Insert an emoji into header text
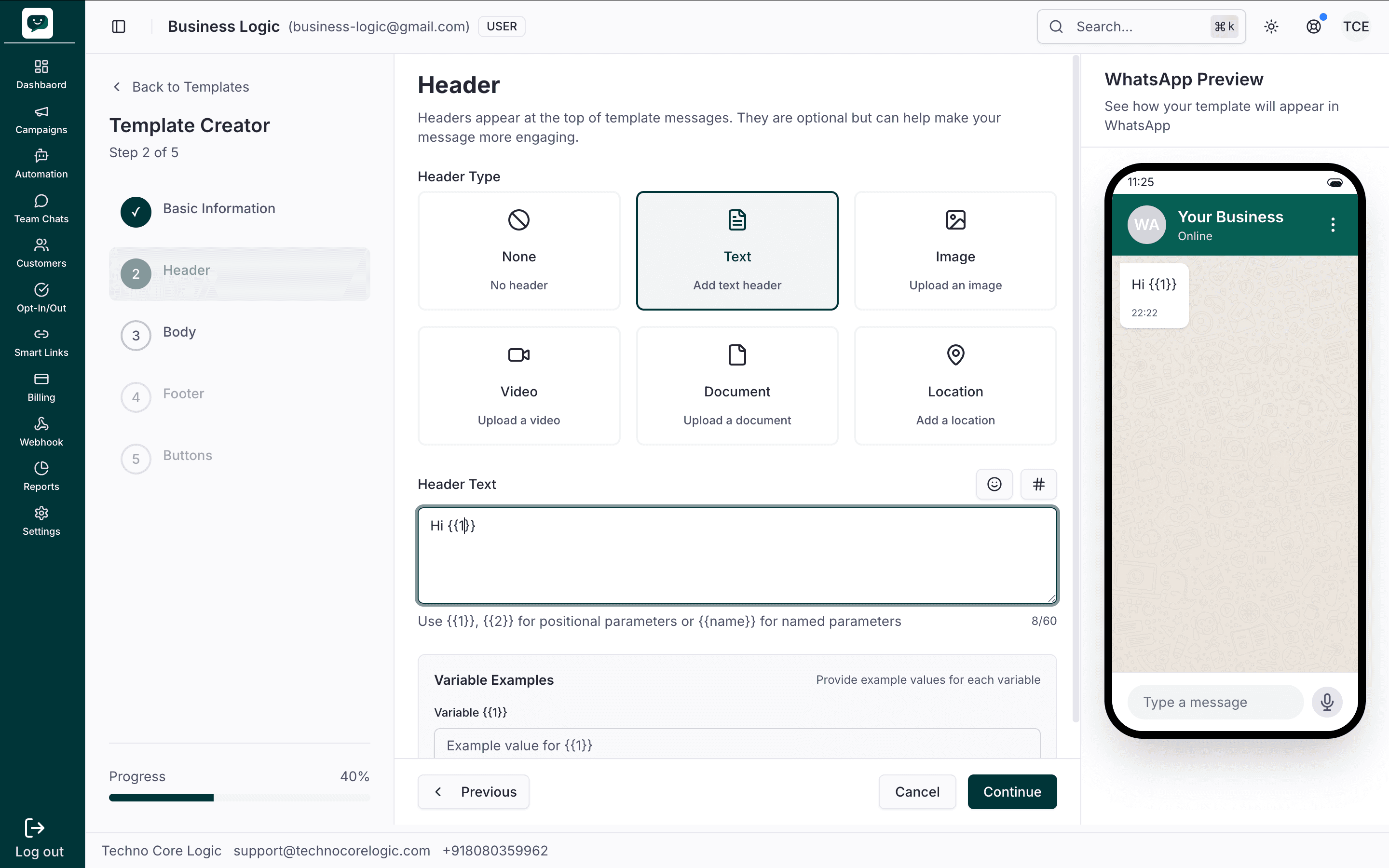Viewport: 1389px width, 868px height. tap(994, 484)
